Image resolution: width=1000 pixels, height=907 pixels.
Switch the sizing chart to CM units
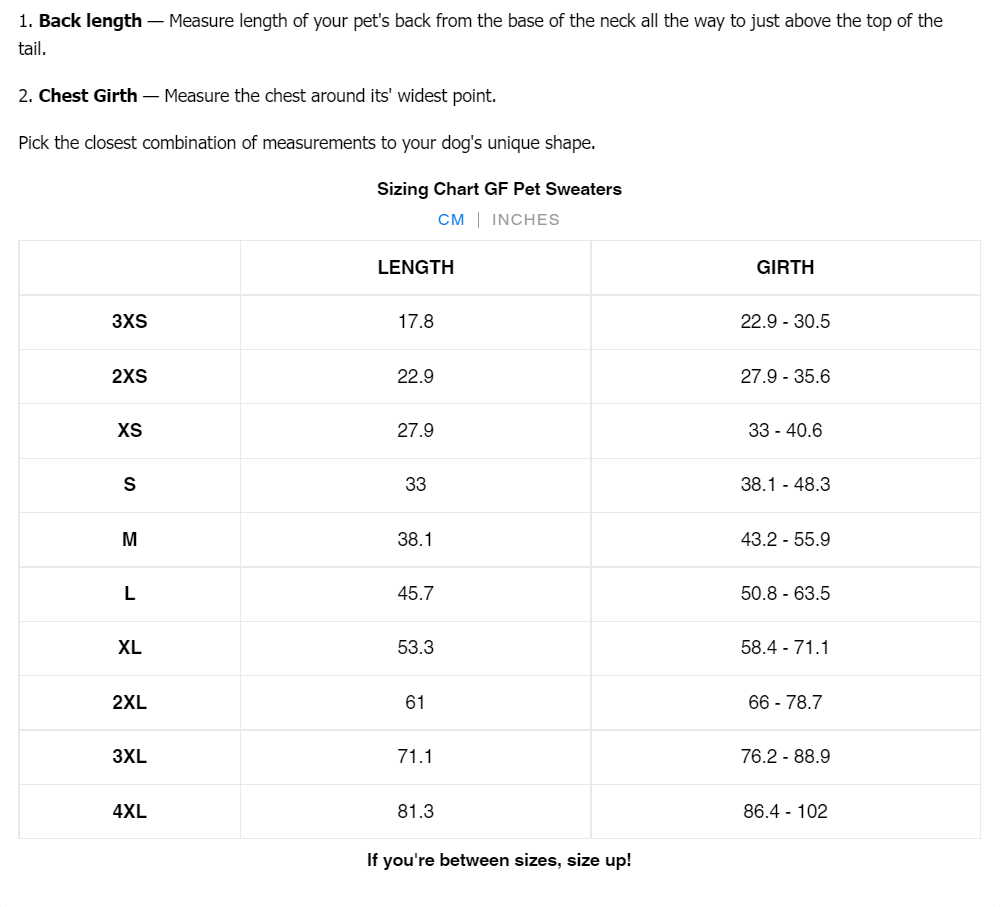tap(451, 220)
